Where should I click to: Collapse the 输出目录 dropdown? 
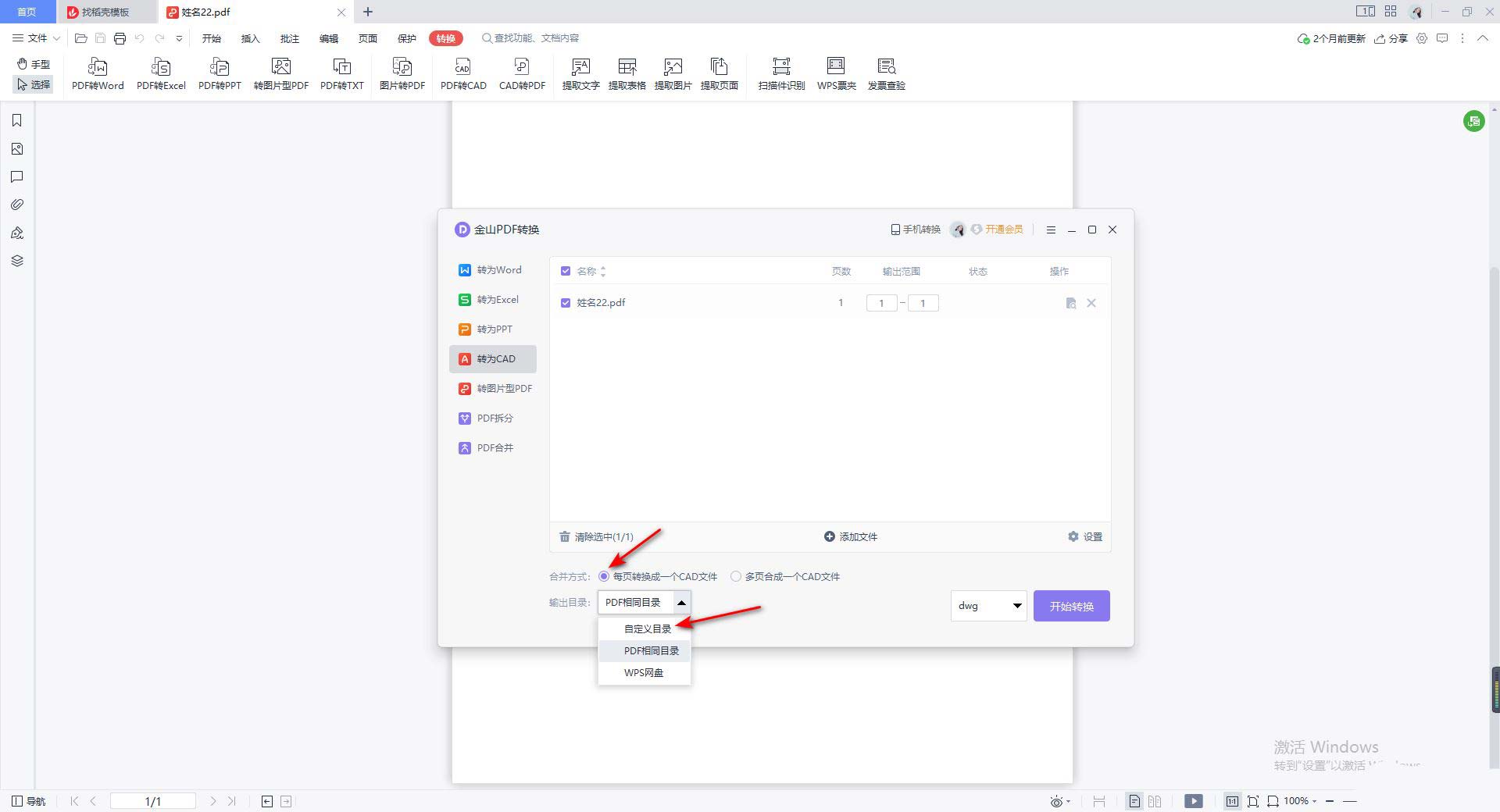click(681, 602)
